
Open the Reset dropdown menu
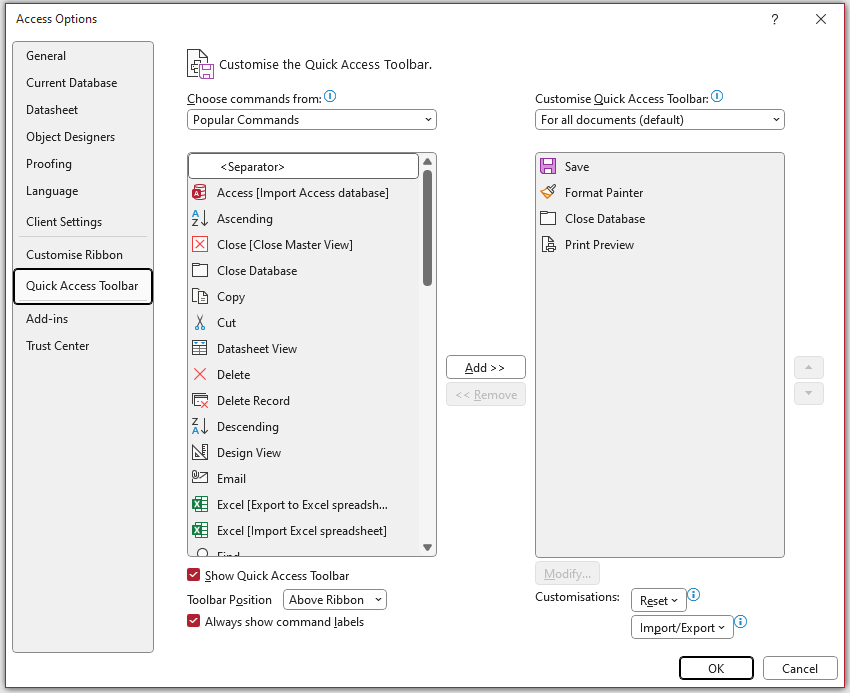tap(659, 601)
